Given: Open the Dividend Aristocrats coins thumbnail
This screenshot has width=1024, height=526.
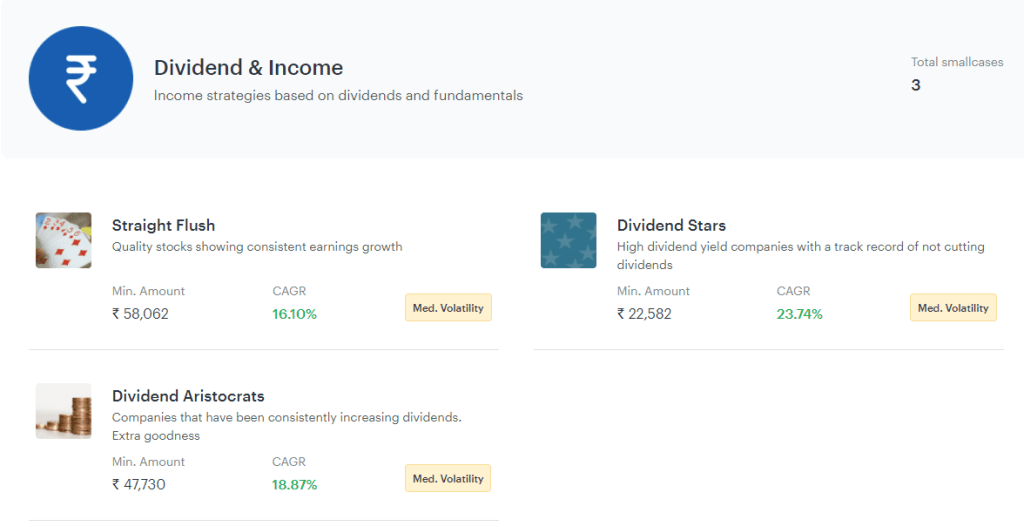Looking at the screenshot, I should (63, 410).
